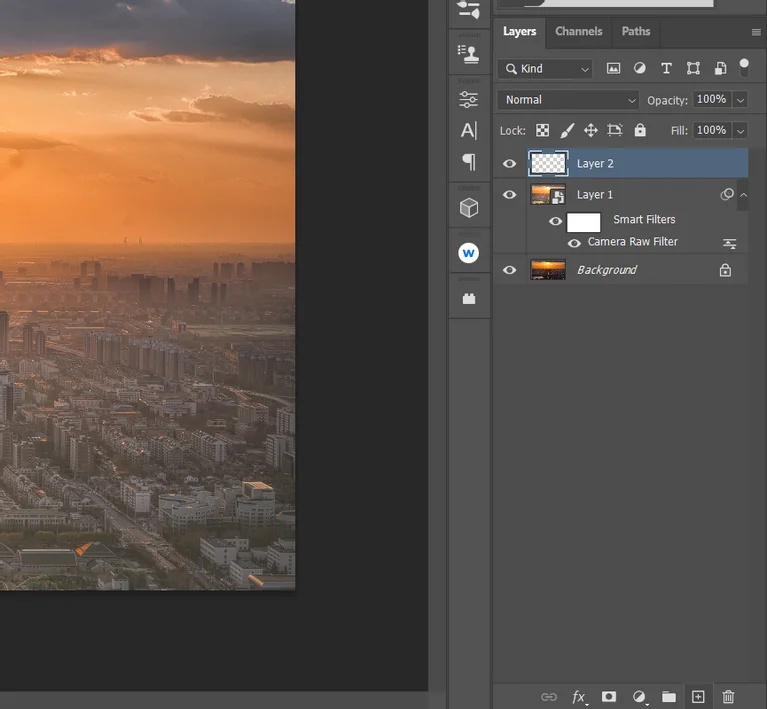
Task: Select the Smart Filters mask thumbnail
Action: pos(583,222)
